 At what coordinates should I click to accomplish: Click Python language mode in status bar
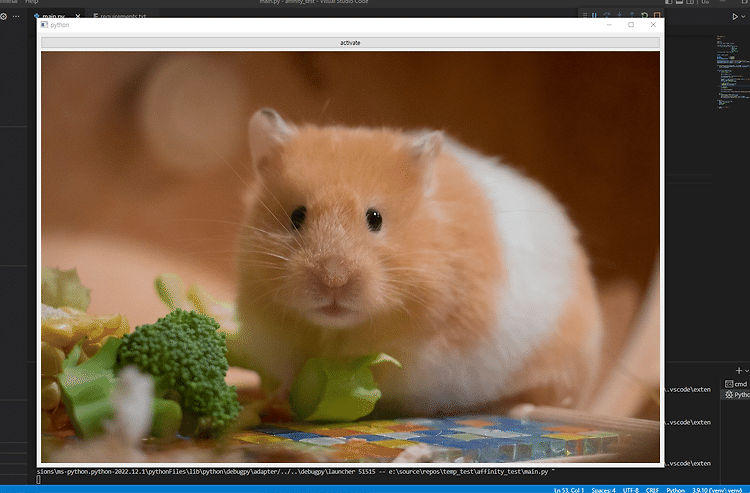[675, 490]
